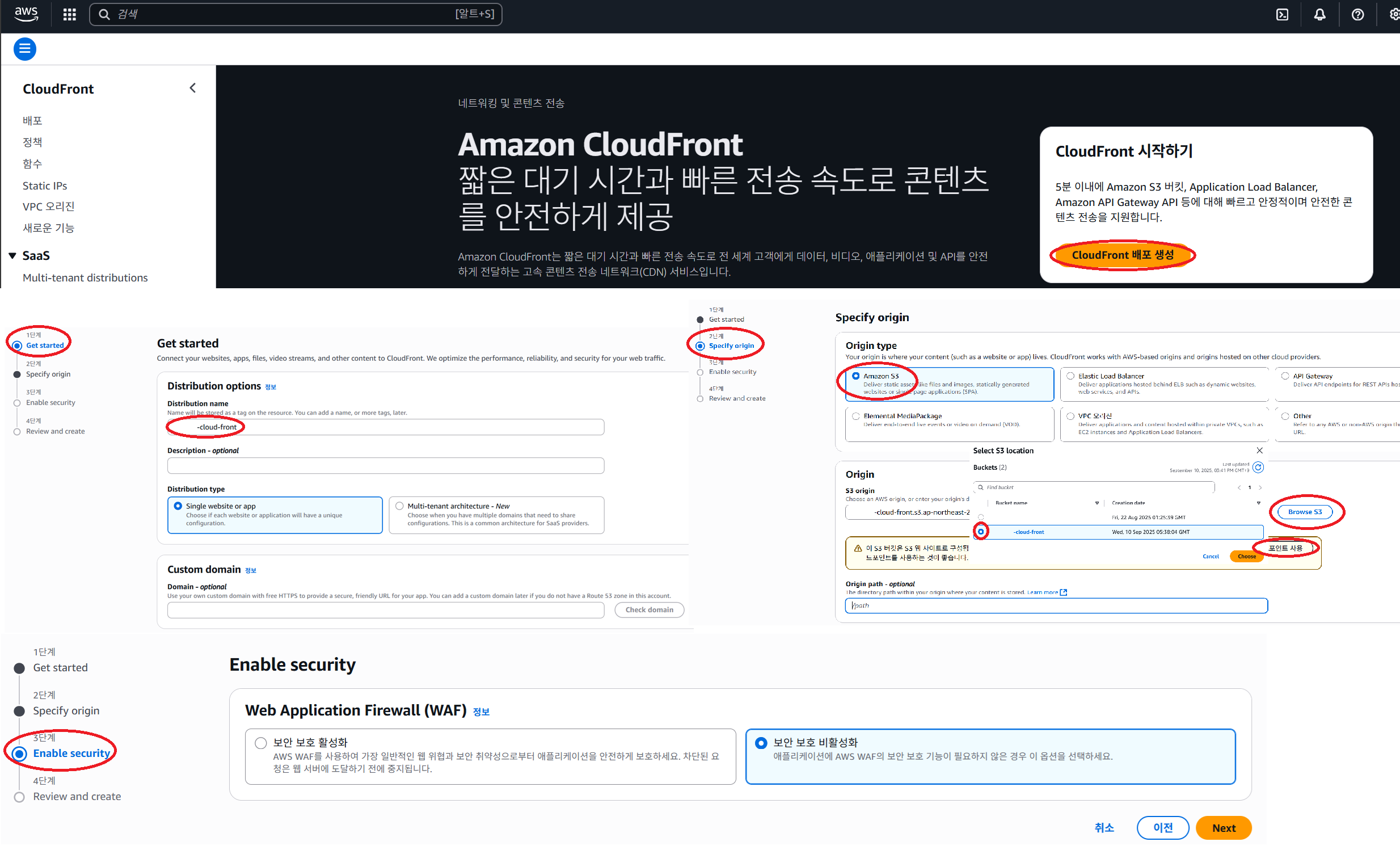1400x846 pixels.
Task: Go to the AWS console home logo
Action: tap(26, 14)
